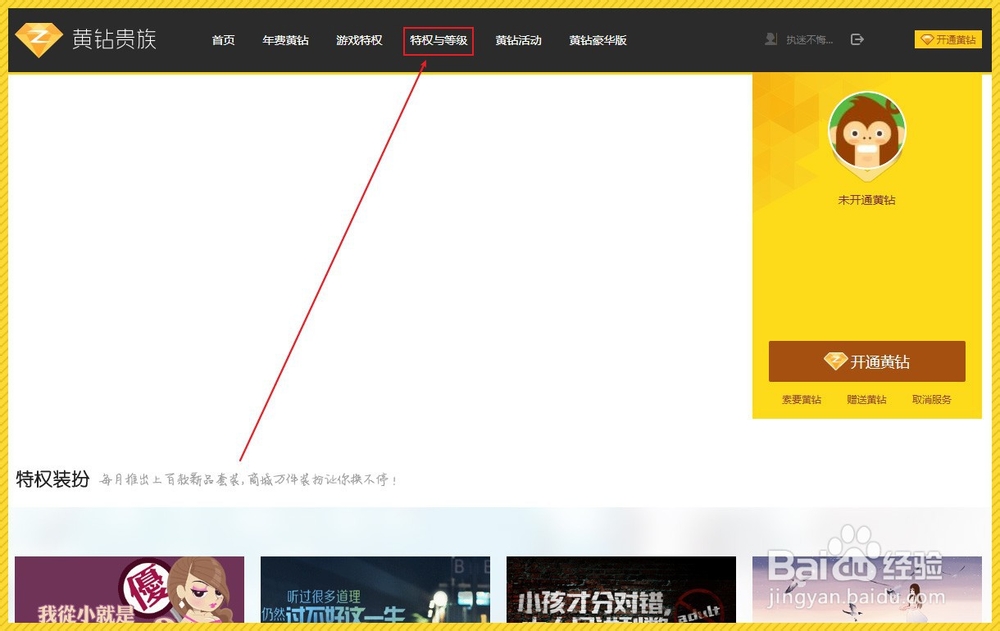The image size is (1000, 631).
Task: Open the 小孩才分对错 costume thumbnail
Action: click(x=621, y=590)
